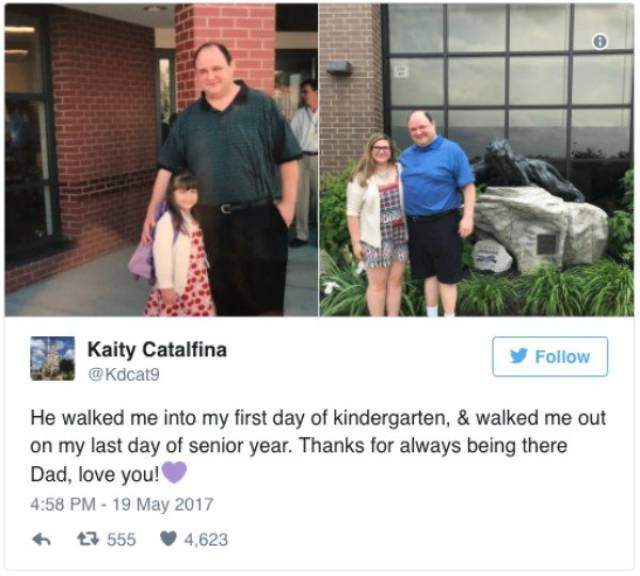Open the 4:58 PM - 19 May 2017 timestamp

click(x=122, y=504)
